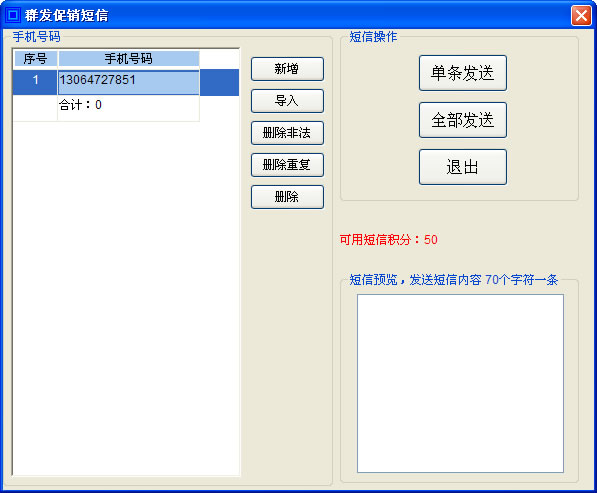Click the 删除非法 button
597x493 pixels.
point(287,133)
